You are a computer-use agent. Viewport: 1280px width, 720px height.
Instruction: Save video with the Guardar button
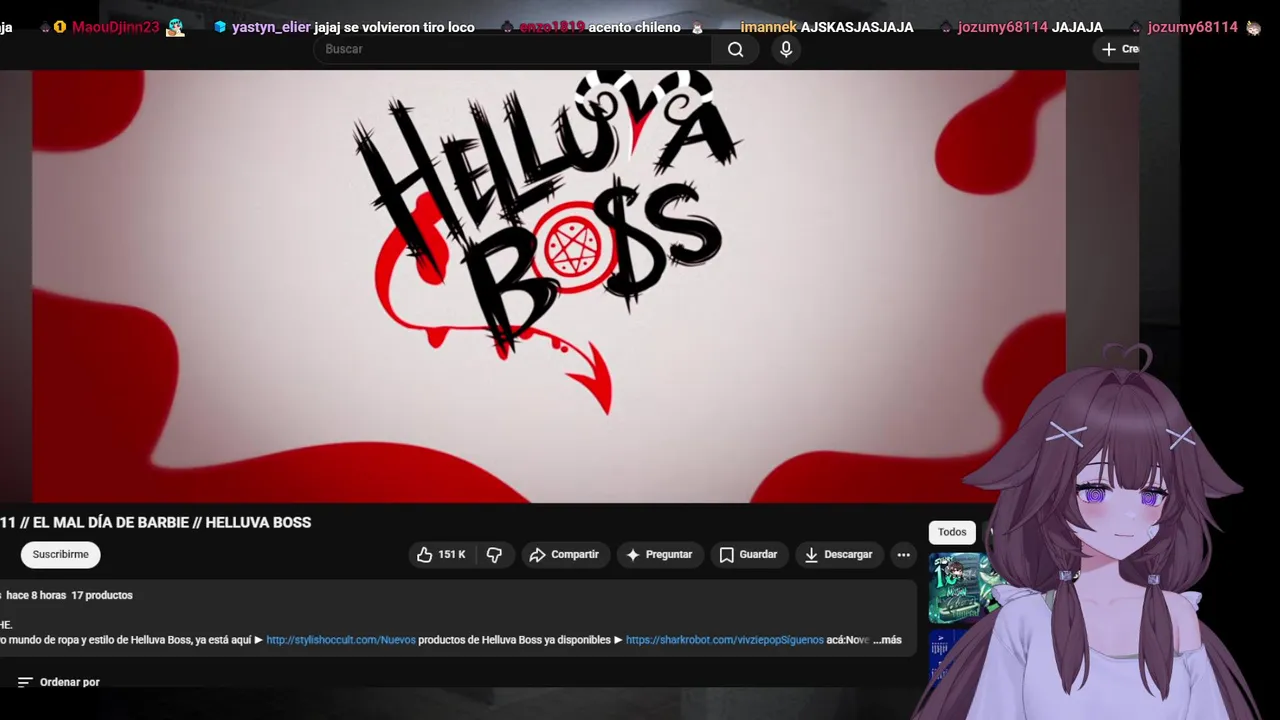click(748, 555)
